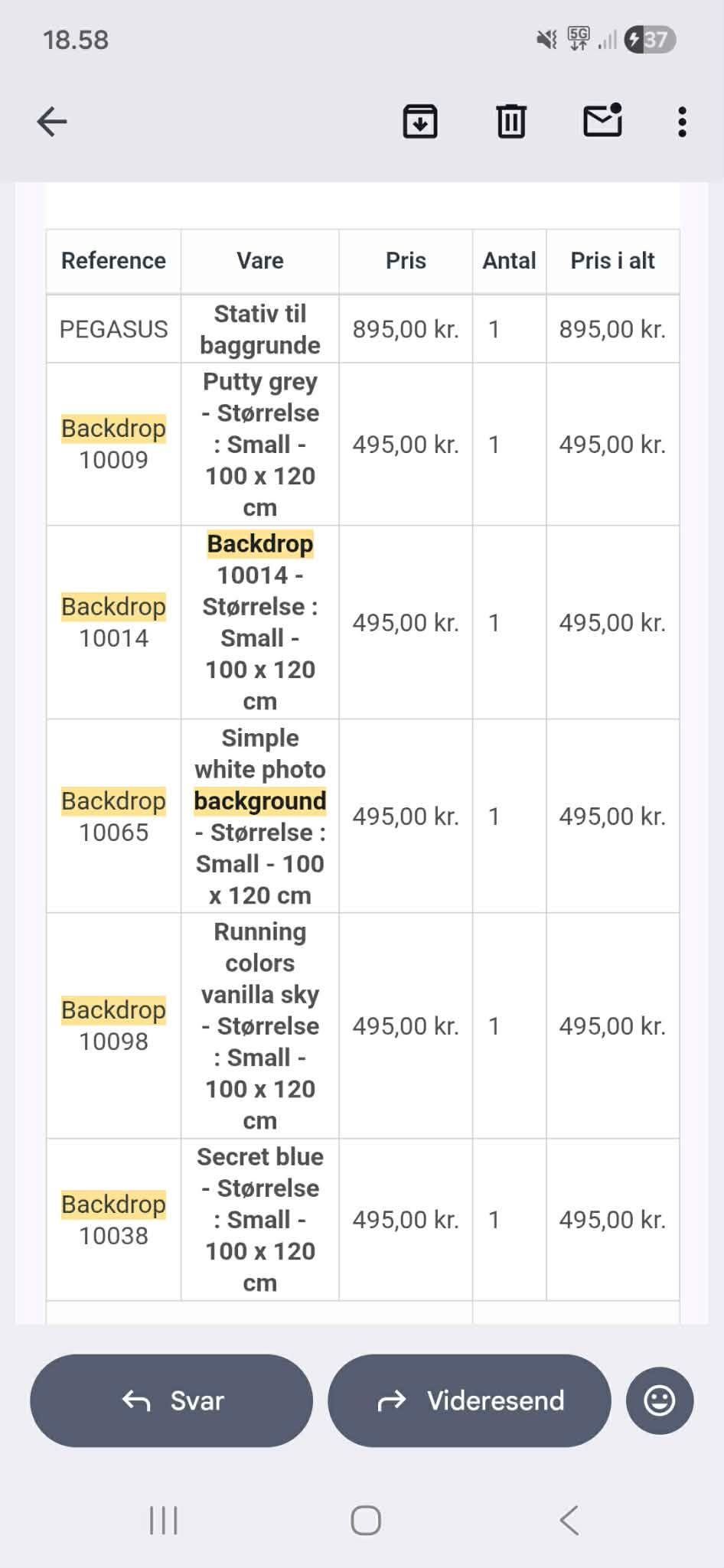The image size is (724, 1568).
Task: Open the three-dot overflow menu
Action: [x=682, y=122]
